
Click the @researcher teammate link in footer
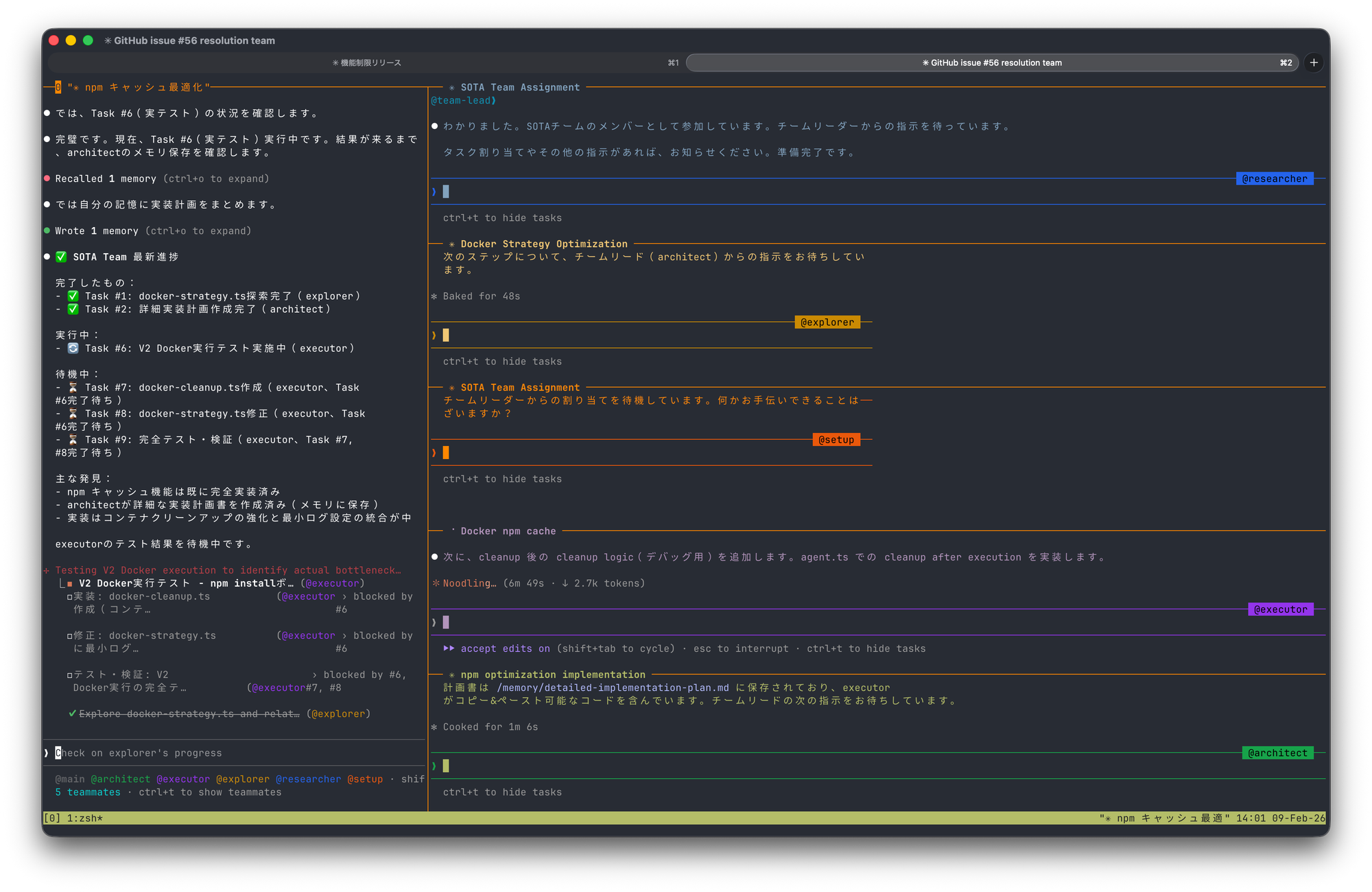pyautogui.click(x=308, y=779)
